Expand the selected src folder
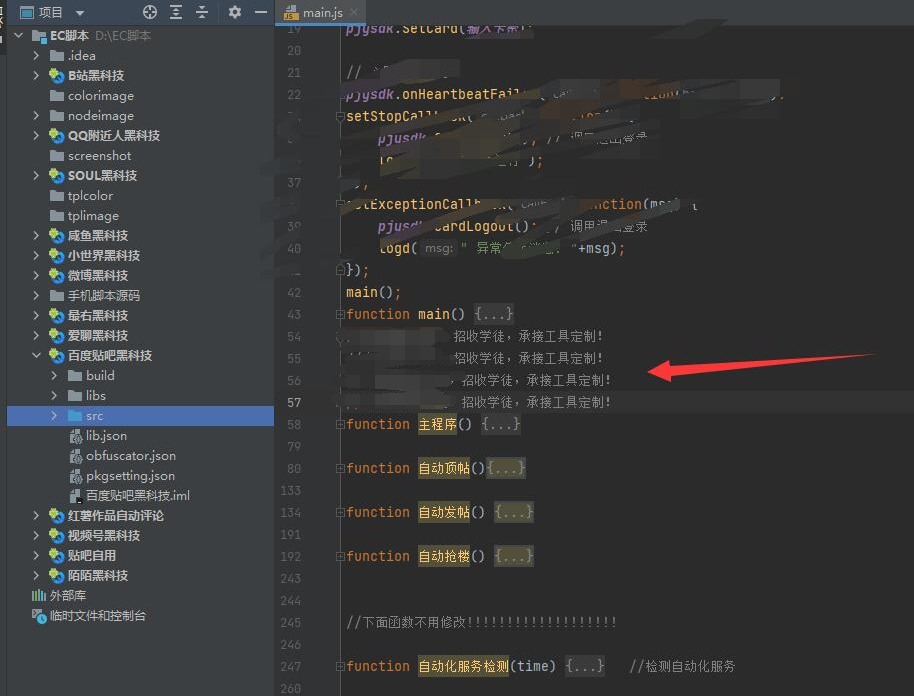This screenshot has height=696, width=914. tap(54, 416)
